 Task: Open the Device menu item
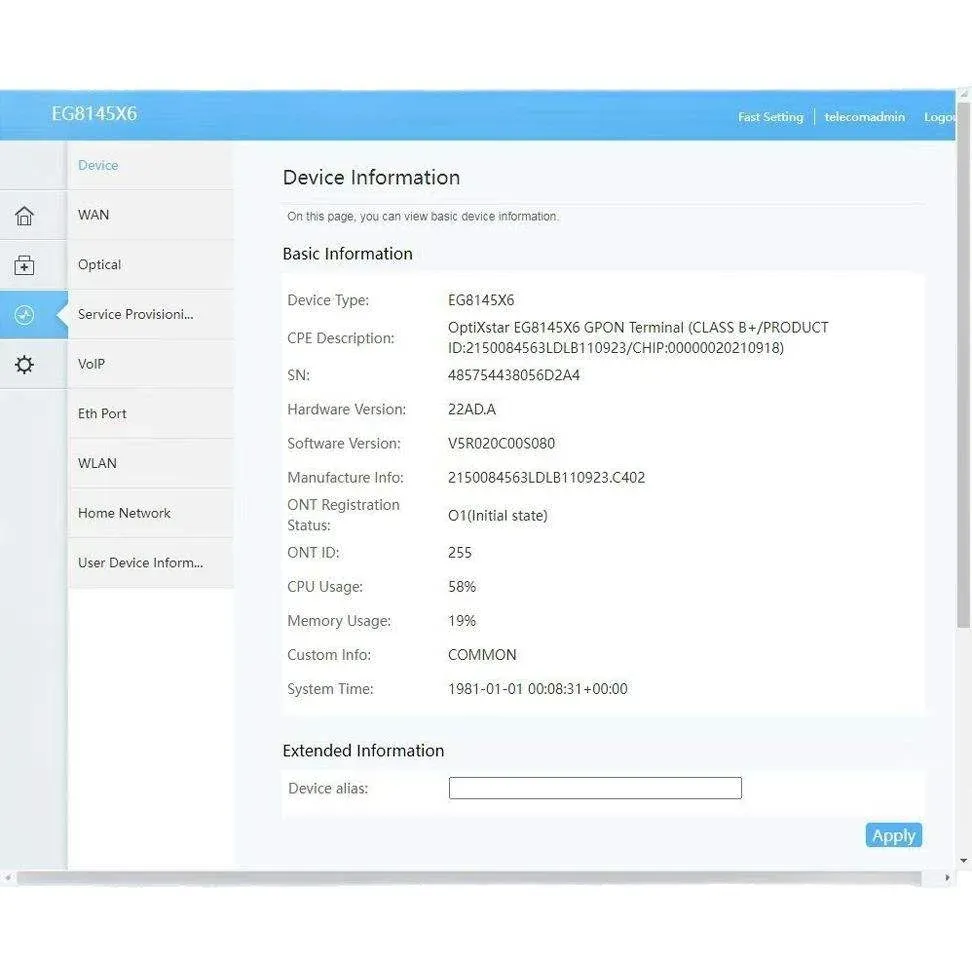point(98,165)
